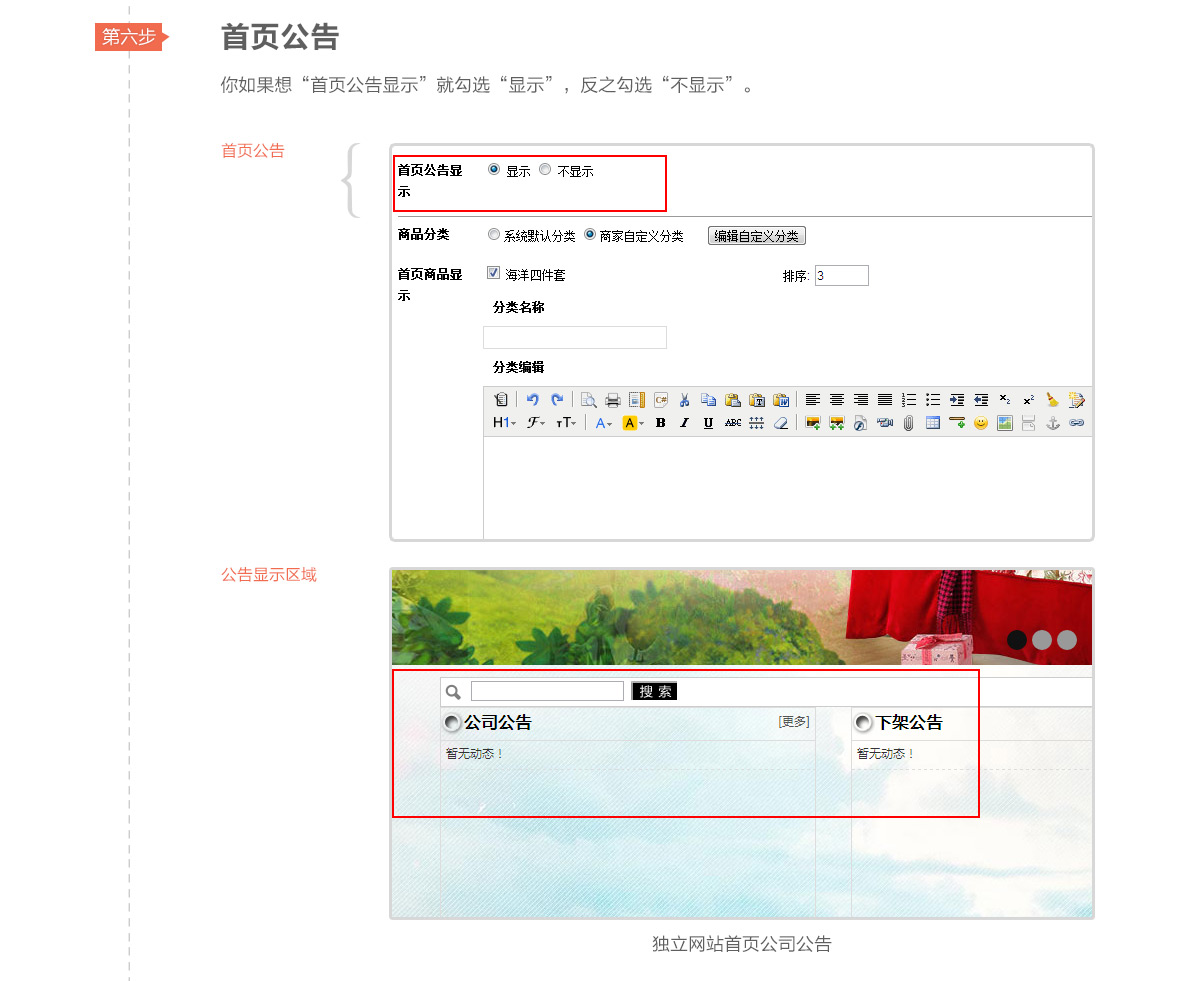Paste as plain text icon
This screenshot has height=981, width=1190.
click(x=757, y=400)
